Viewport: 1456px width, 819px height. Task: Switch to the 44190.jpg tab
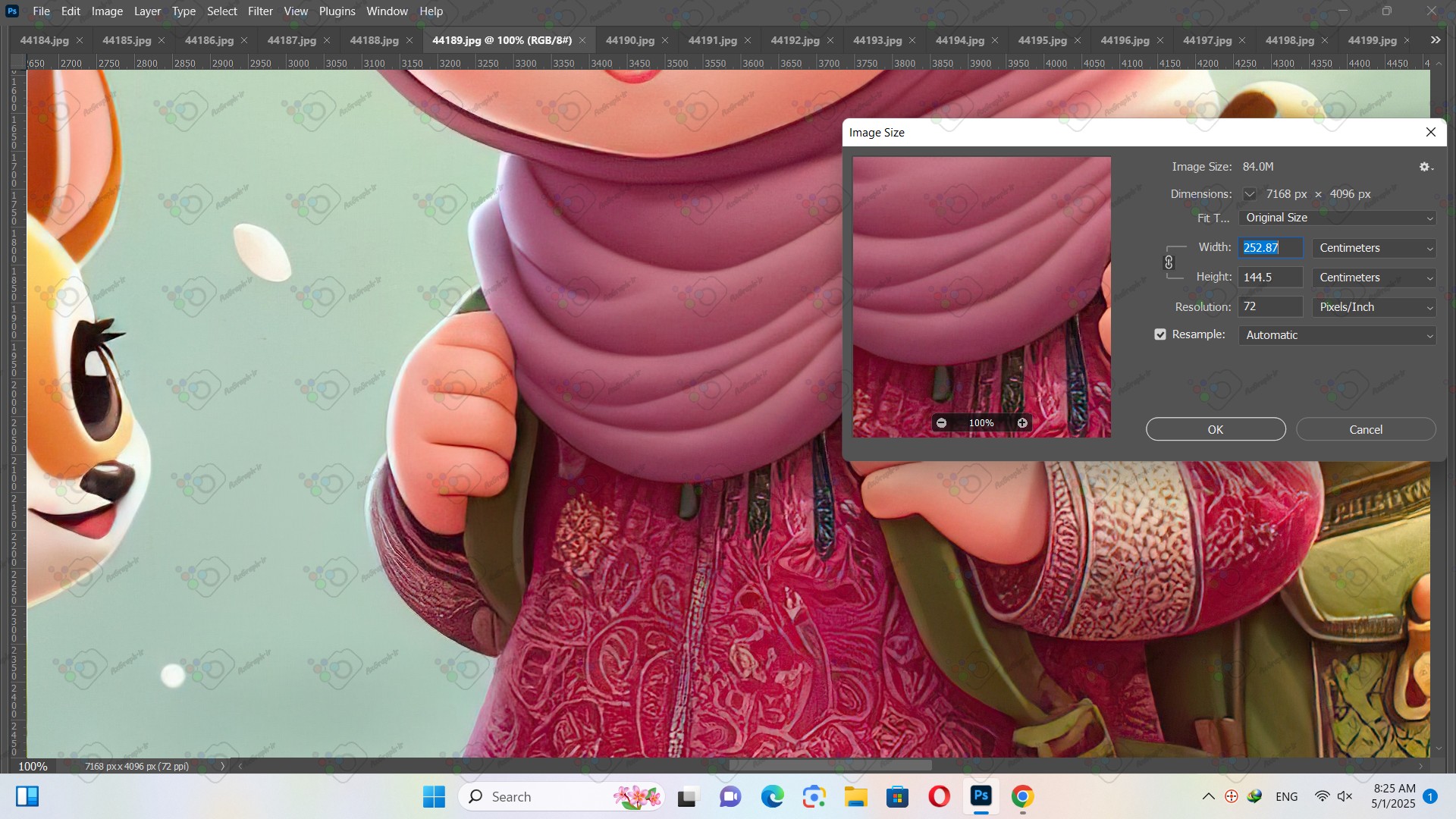point(630,40)
